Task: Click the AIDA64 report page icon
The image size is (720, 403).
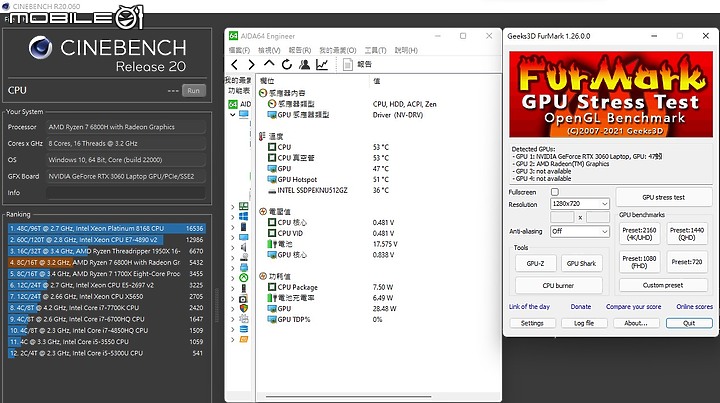Action: click(348, 65)
